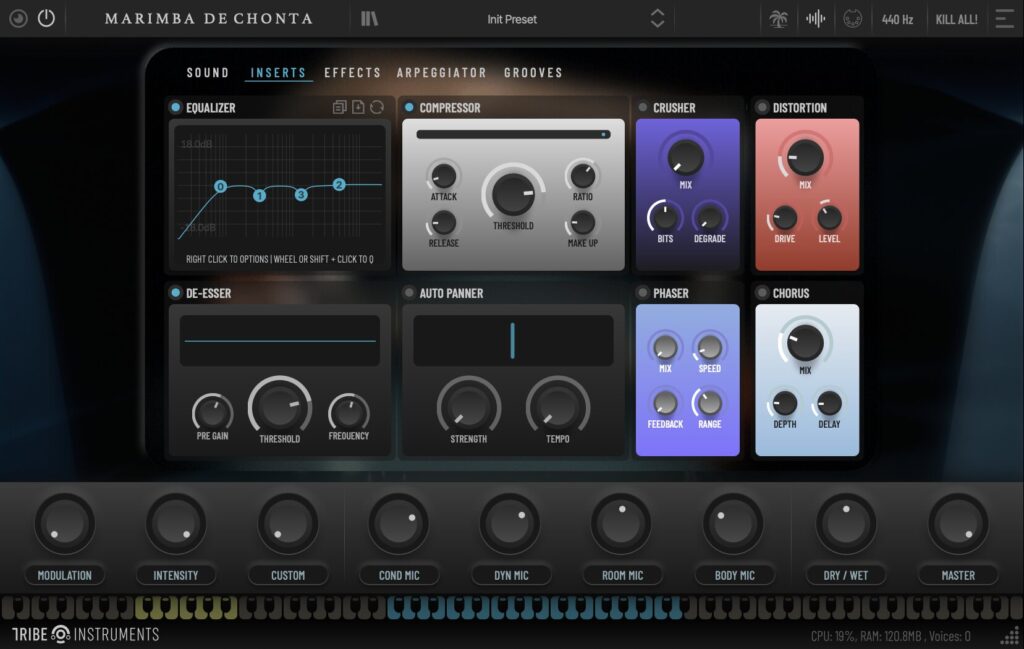This screenshot has height=649, width=1024.
Task: Click the Tribe Instruments logo
Action: pyautogui.click(x=86, y=634)
